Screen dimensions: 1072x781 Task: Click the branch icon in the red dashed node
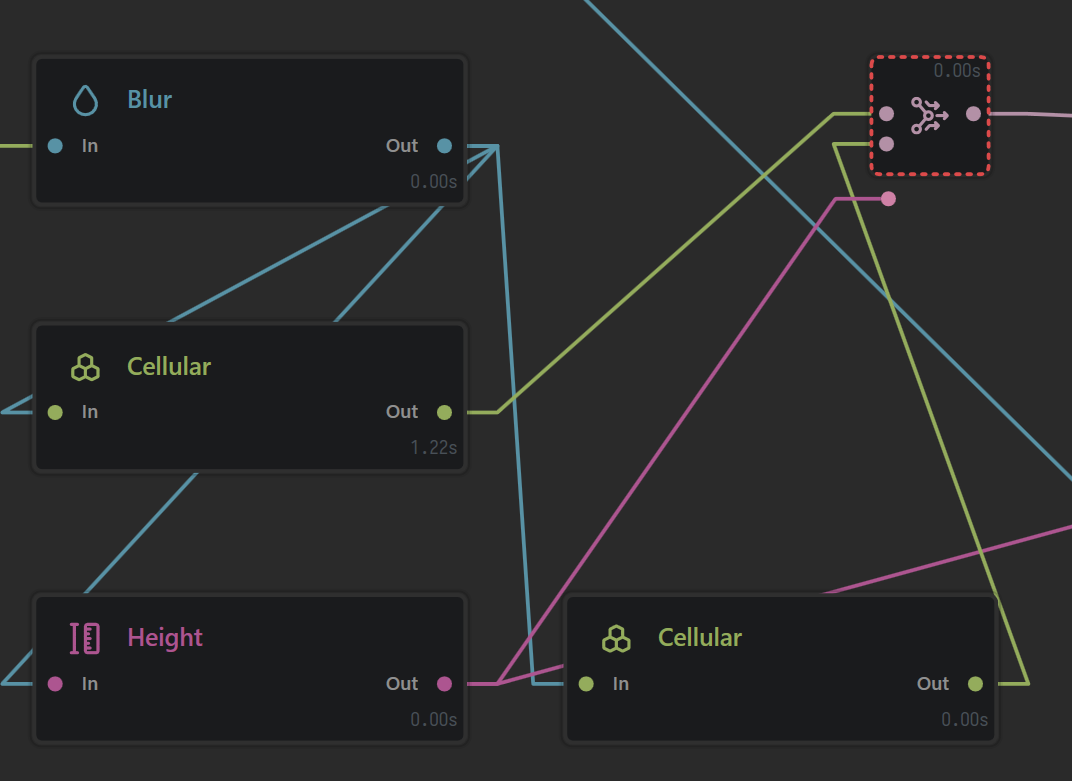[929, 115]
